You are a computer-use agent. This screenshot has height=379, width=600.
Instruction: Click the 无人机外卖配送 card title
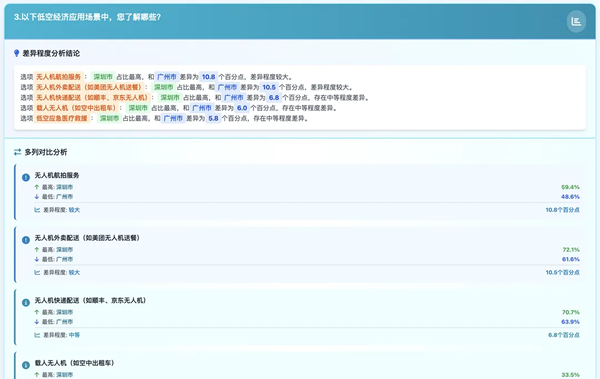(x=87, y=238)
